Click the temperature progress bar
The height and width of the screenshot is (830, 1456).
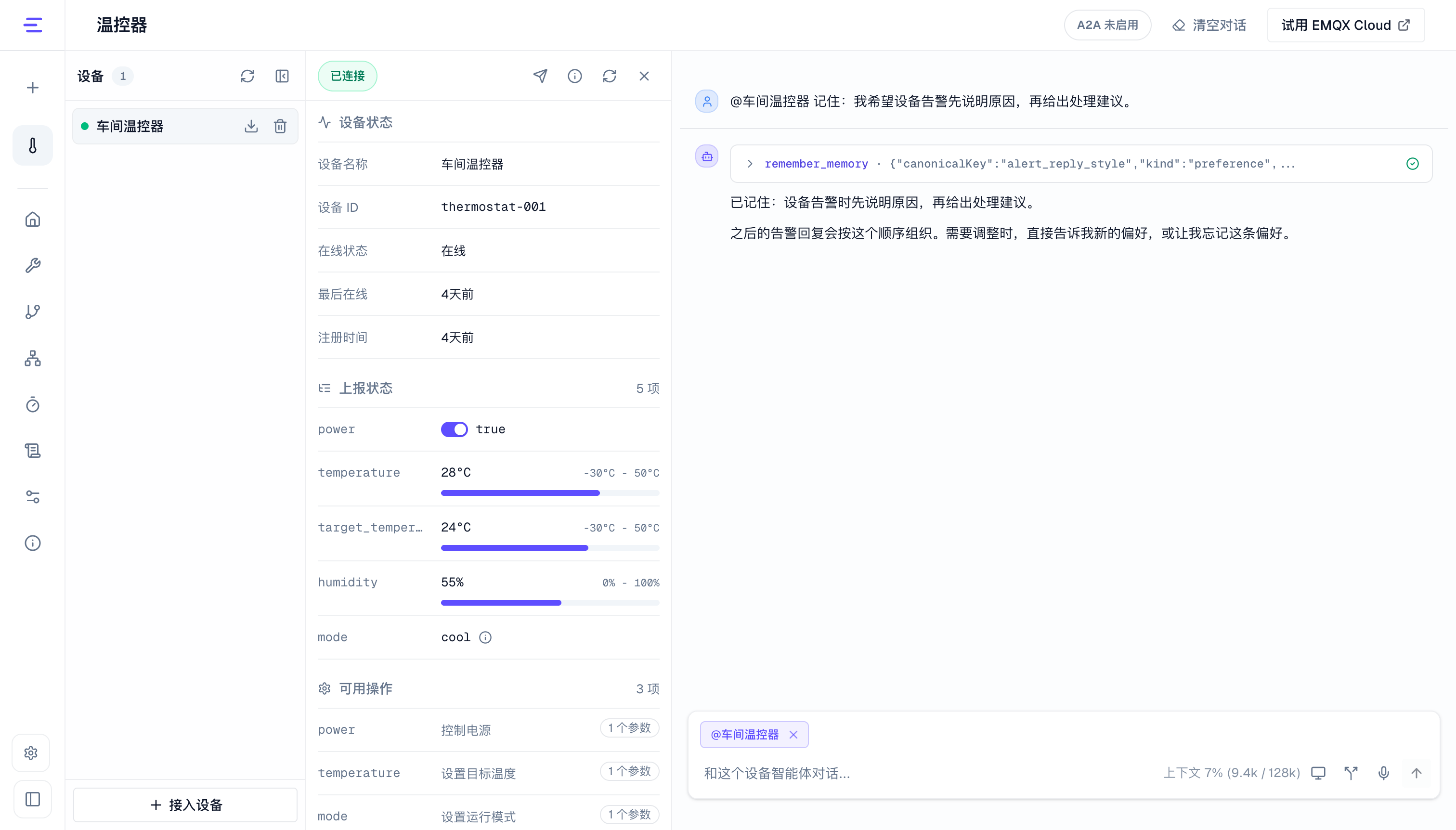[549, 493]
